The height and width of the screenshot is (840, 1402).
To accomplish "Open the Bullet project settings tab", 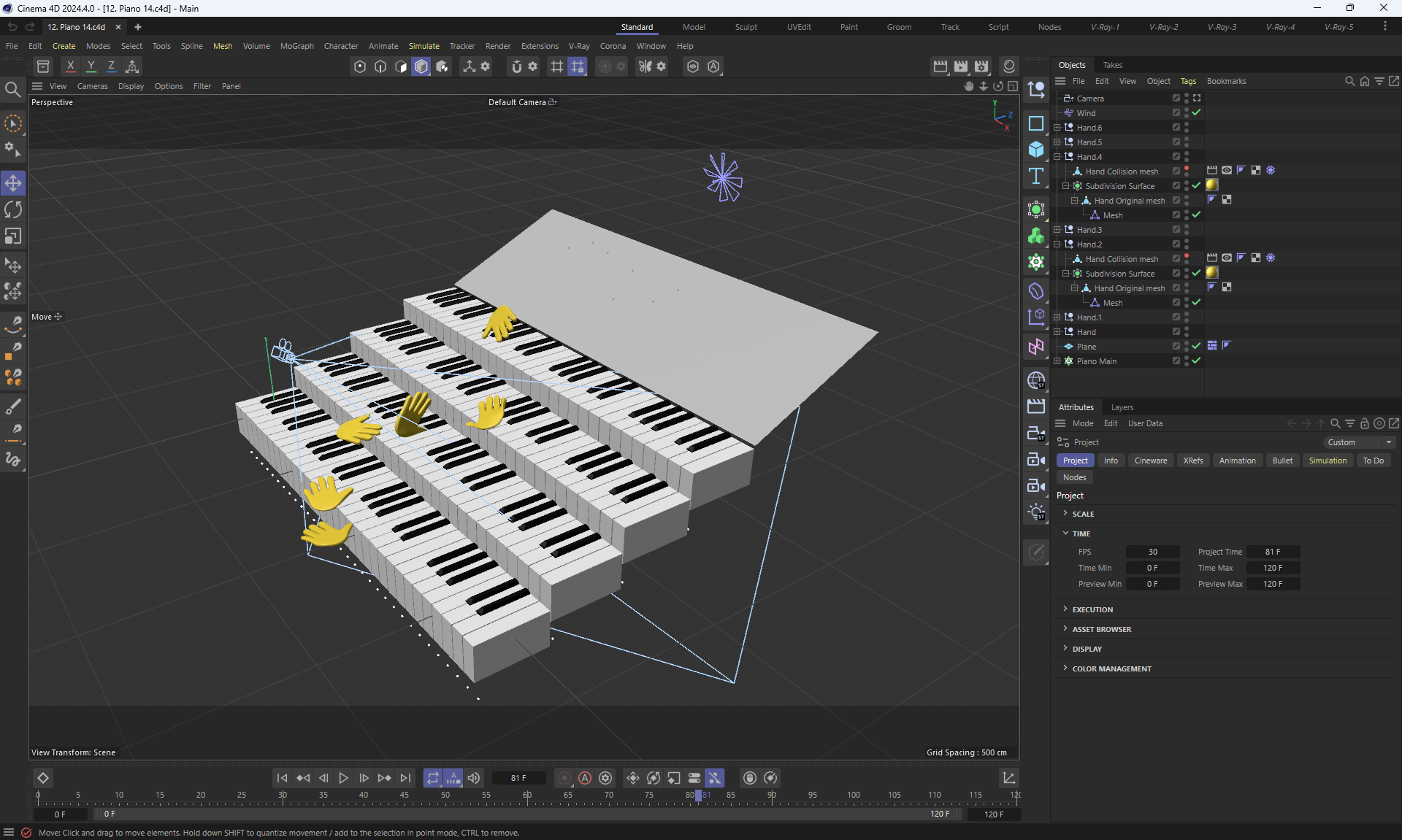I will click(x=1282, y=461).
